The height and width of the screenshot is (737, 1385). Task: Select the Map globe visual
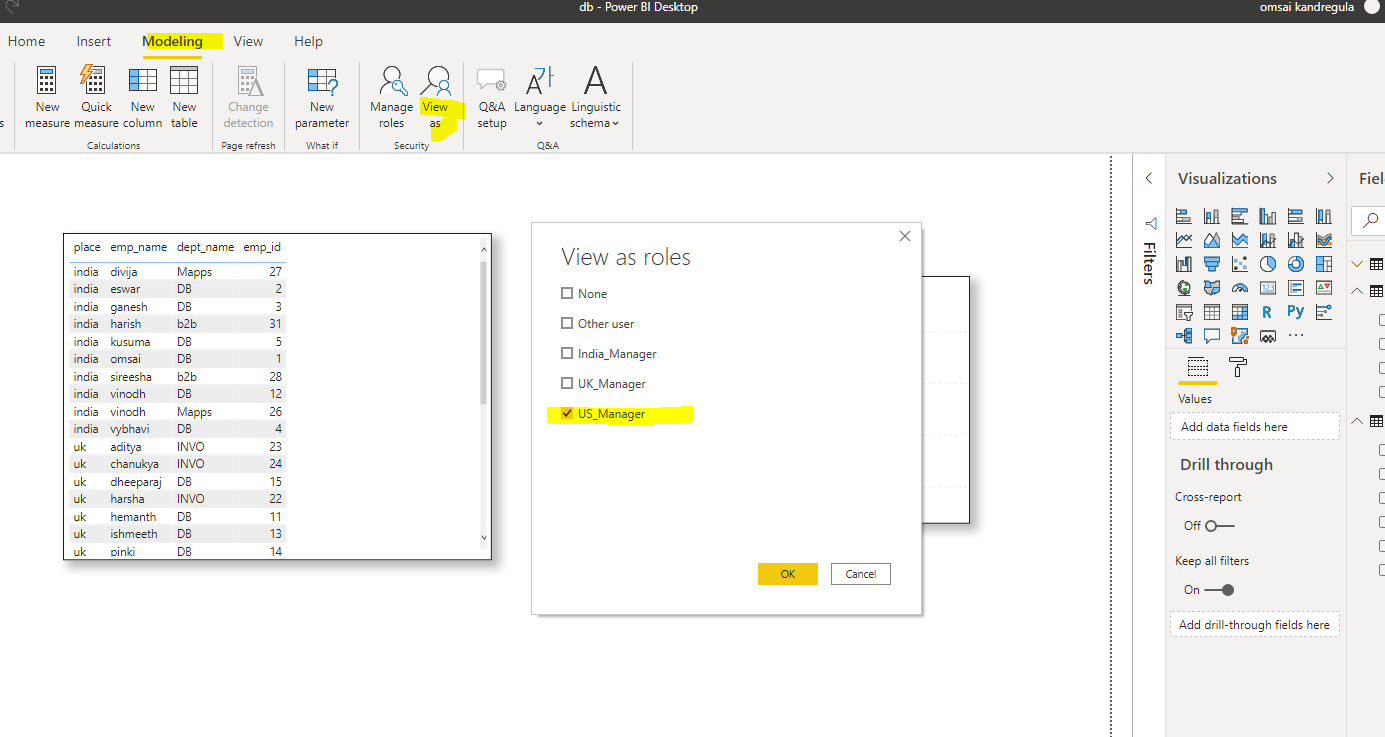point(1184,288)
